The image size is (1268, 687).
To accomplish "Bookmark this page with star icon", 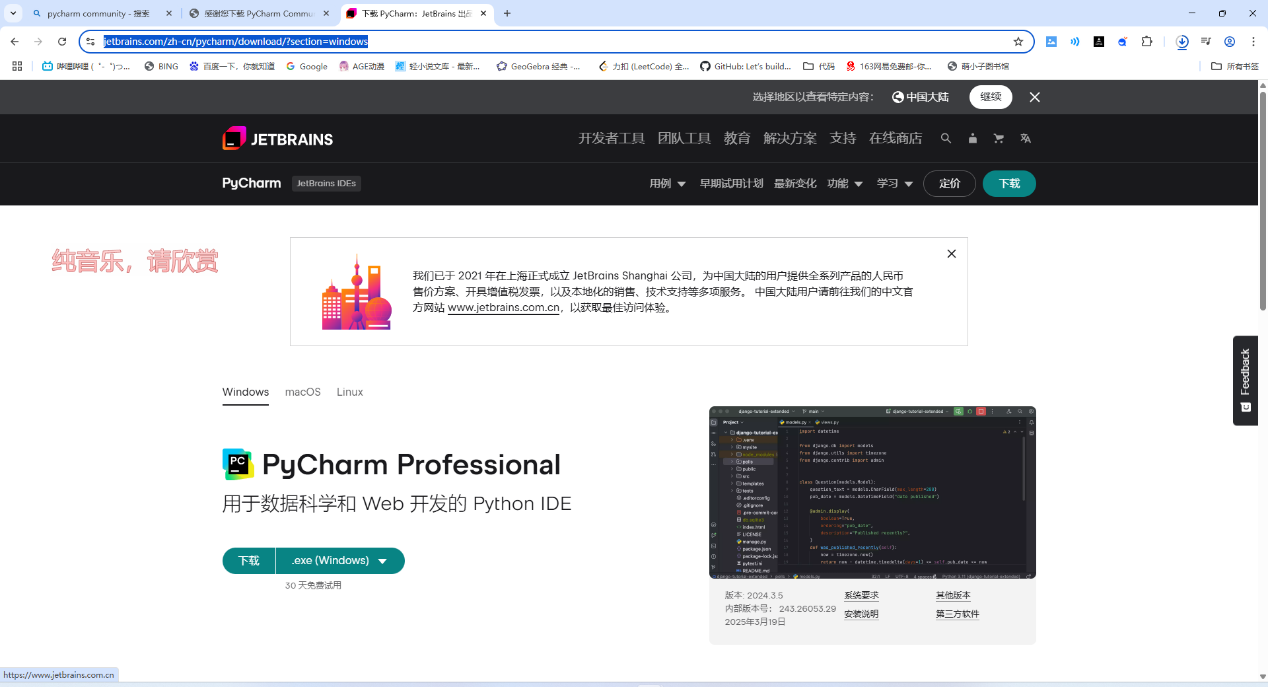I will click(x=1018, y=42).
